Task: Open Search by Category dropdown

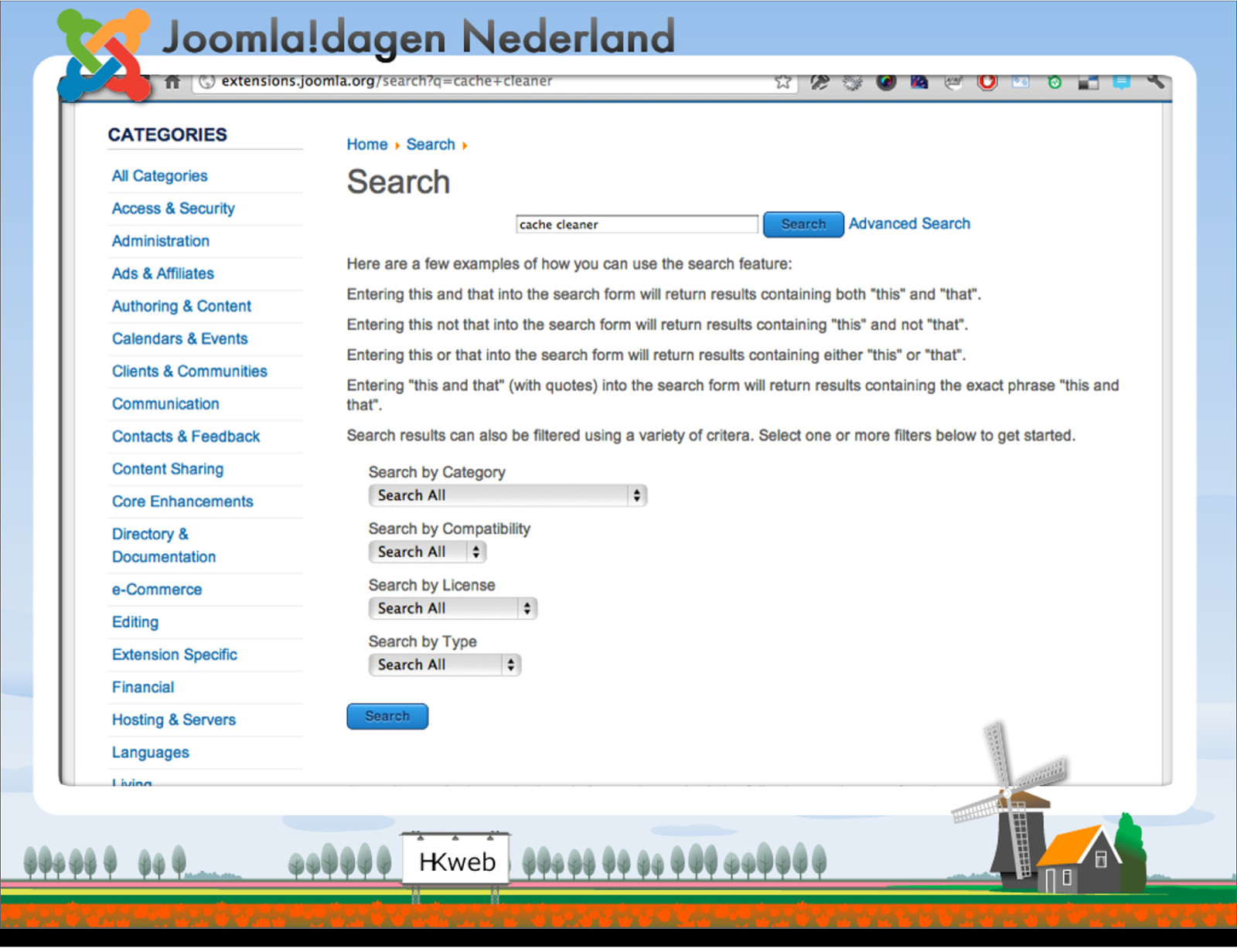Action: [x=508, y=495]
